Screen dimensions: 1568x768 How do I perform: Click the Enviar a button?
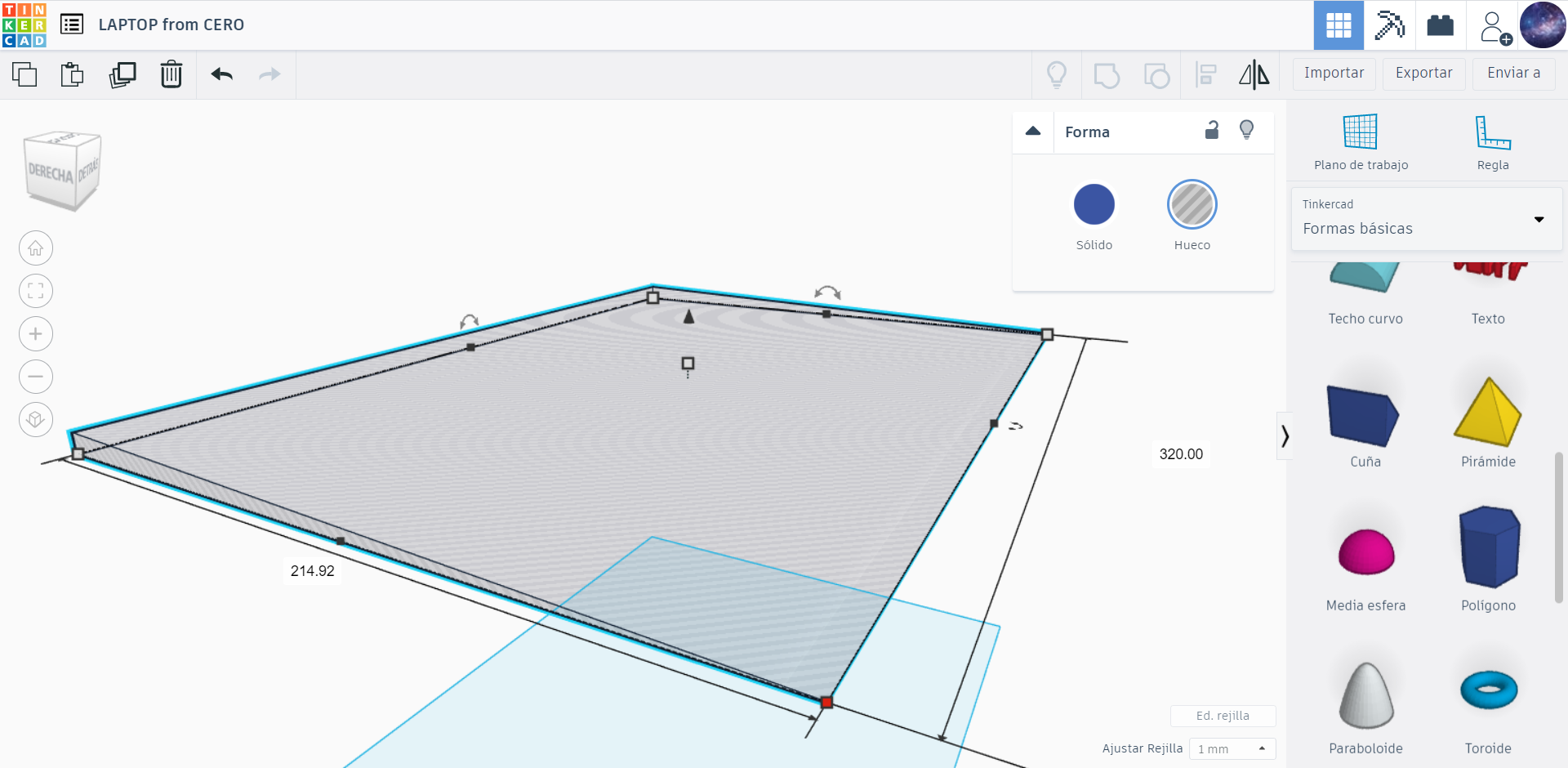coord(1513,74)
